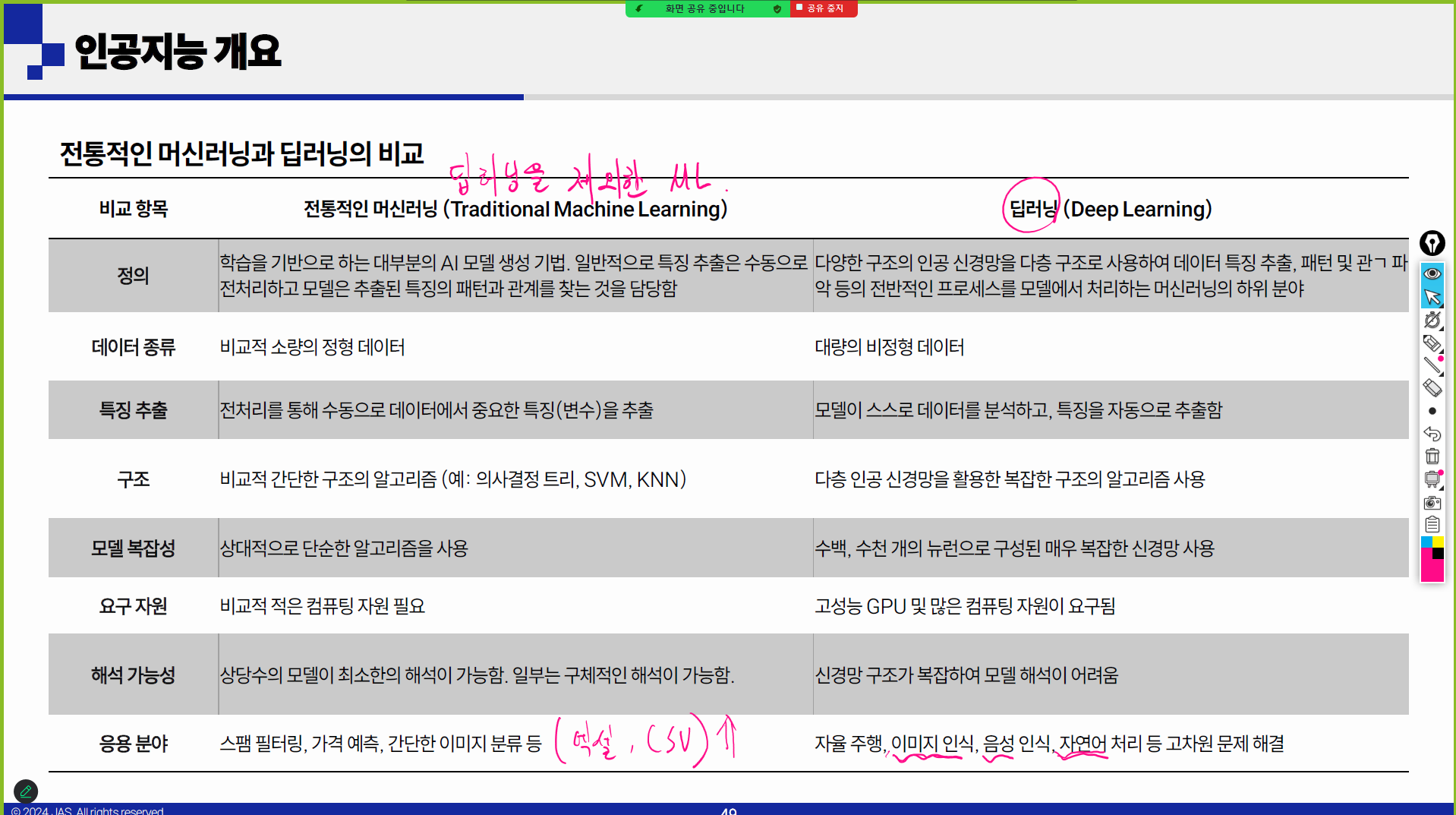This screenshot has height=815, width=1456.
Task: Click the 화면 공유 중입니다 sharing status bar
Action: (x=704, y=8)
